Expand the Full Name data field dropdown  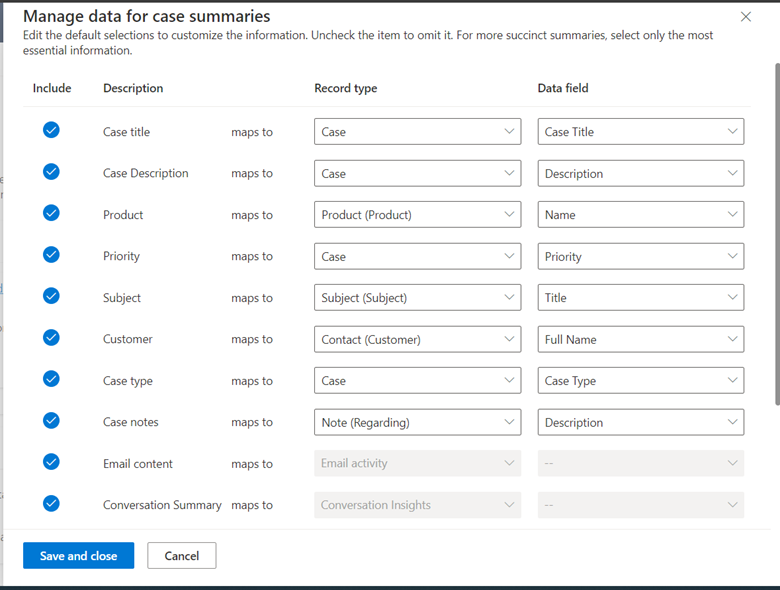click(640, 340)
